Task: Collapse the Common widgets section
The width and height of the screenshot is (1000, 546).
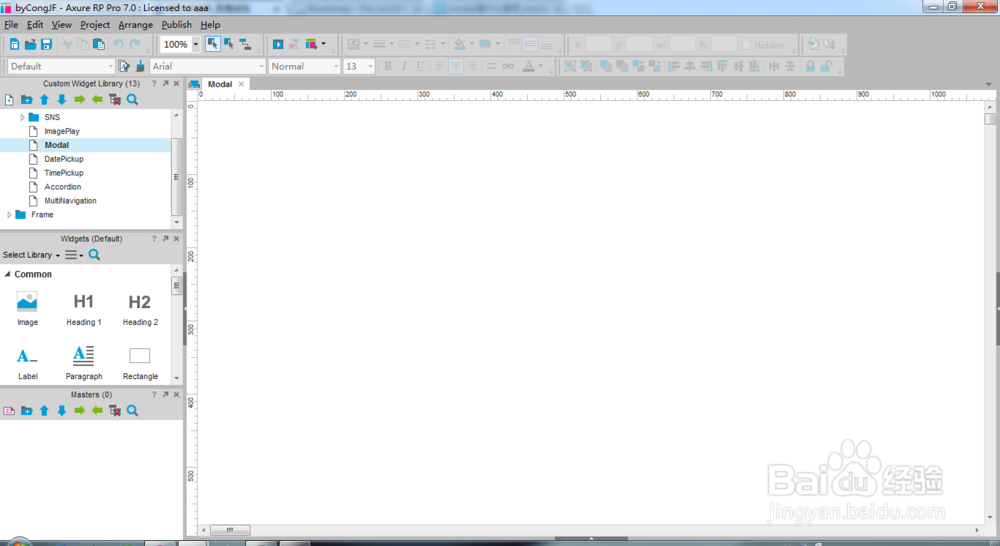Action: [8, 274]
